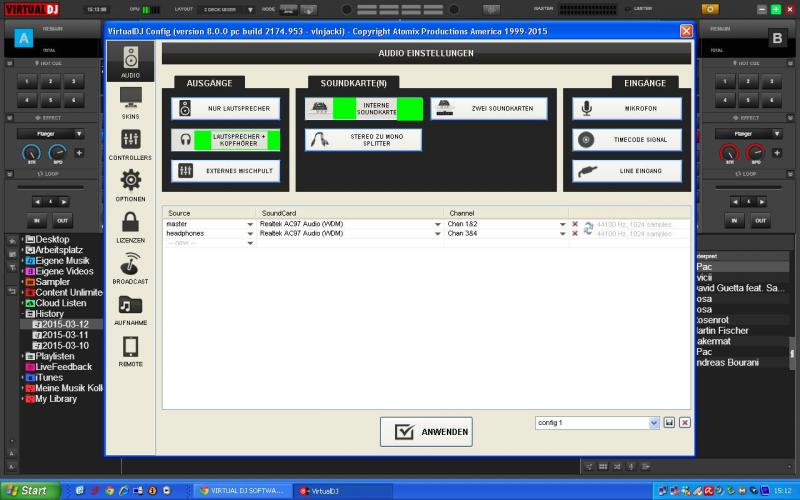800x500 pixels.
Task: Save the config 1 preset with disk icon
Action: (x=669, y=423)
